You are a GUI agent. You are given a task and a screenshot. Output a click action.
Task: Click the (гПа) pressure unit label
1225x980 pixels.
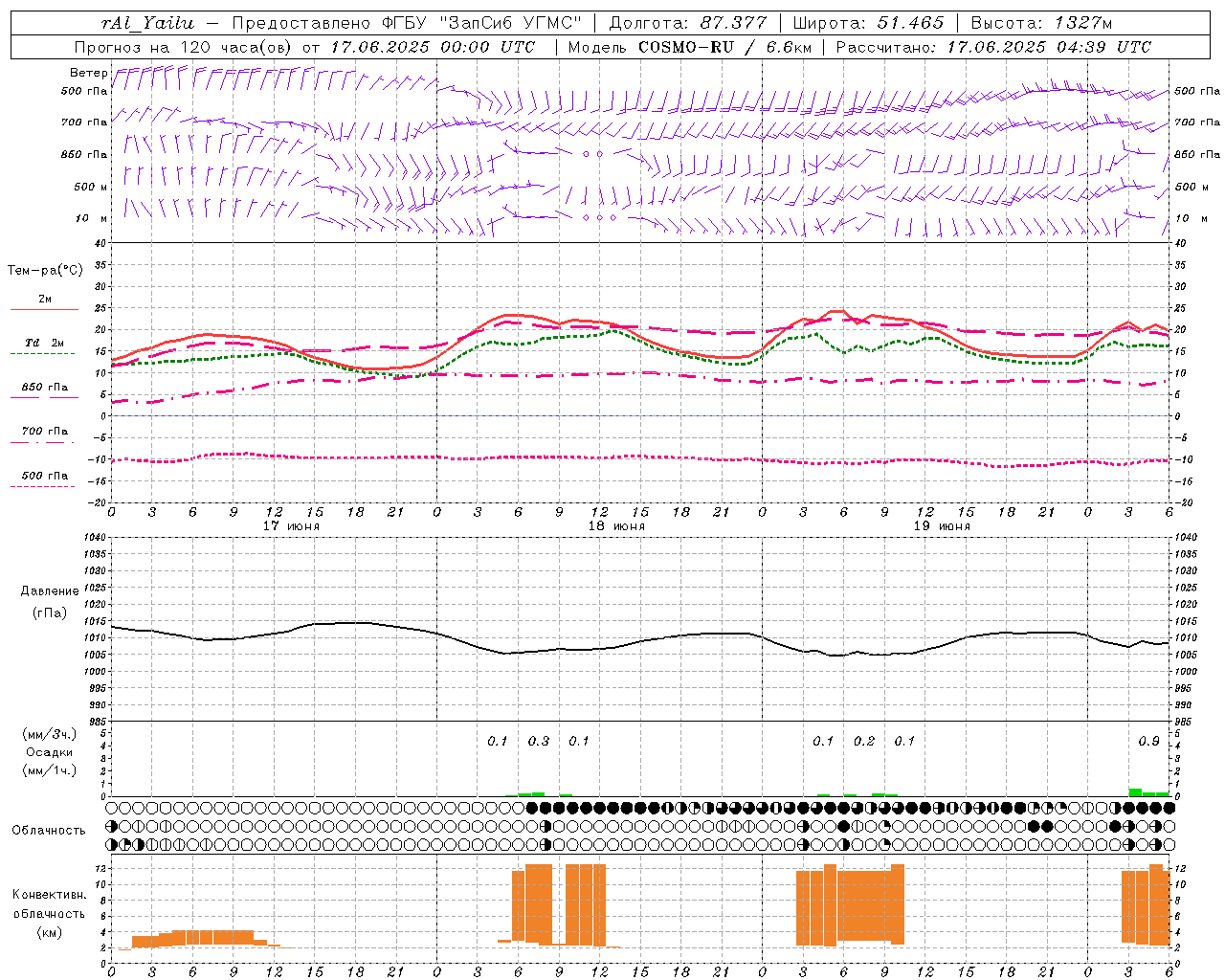click(x=50, y=613)
